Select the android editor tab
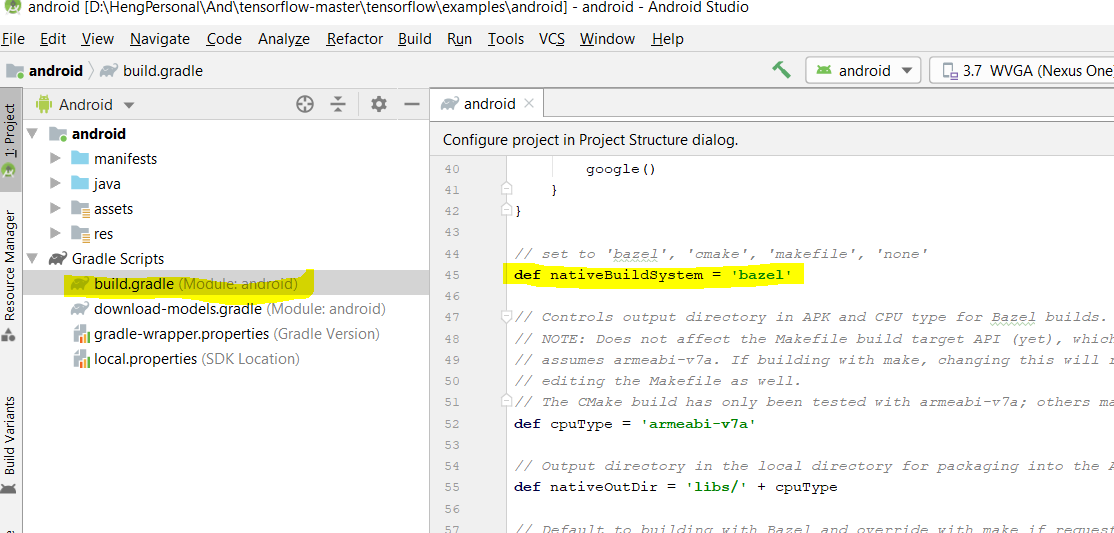 pyautogui.click(x=486, y=104)
